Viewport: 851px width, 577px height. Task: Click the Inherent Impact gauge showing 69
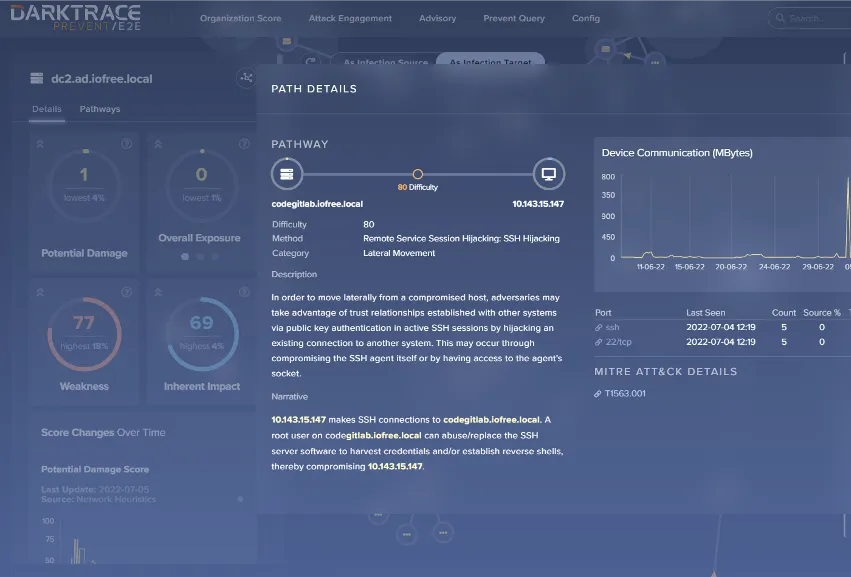point(202,333)
